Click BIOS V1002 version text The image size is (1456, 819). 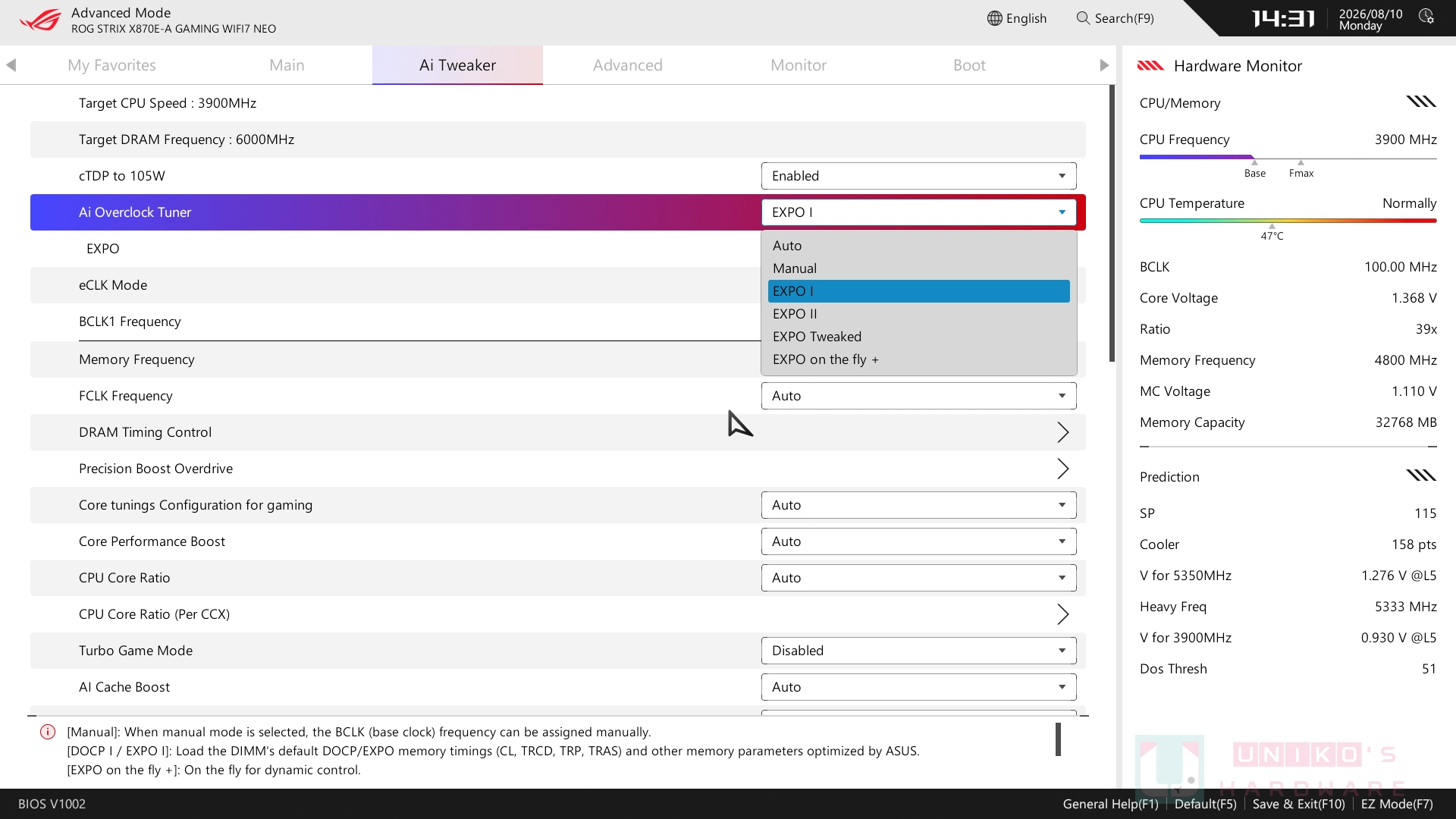point(52,804)
